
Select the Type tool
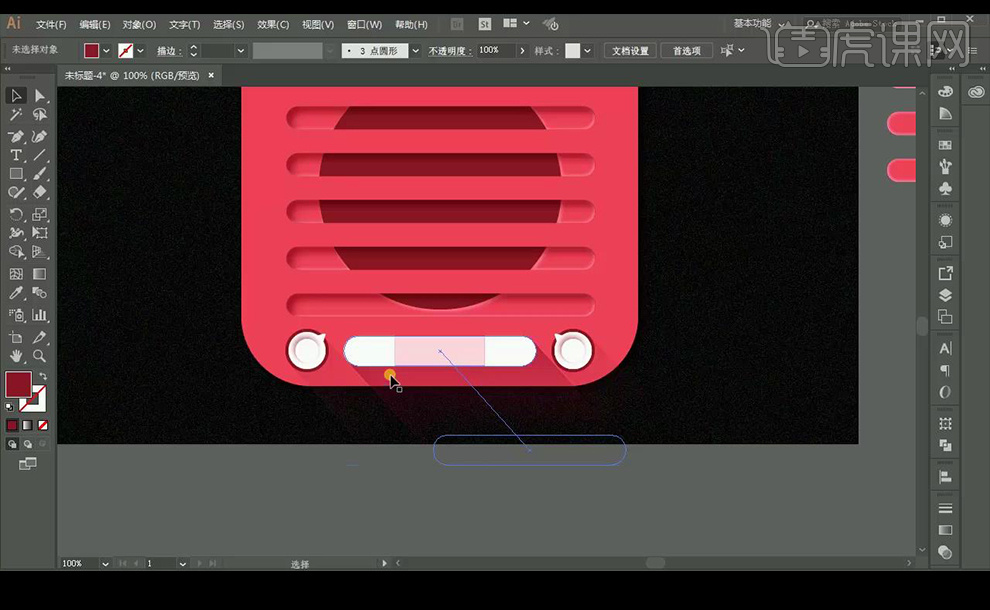click(16, 155)
